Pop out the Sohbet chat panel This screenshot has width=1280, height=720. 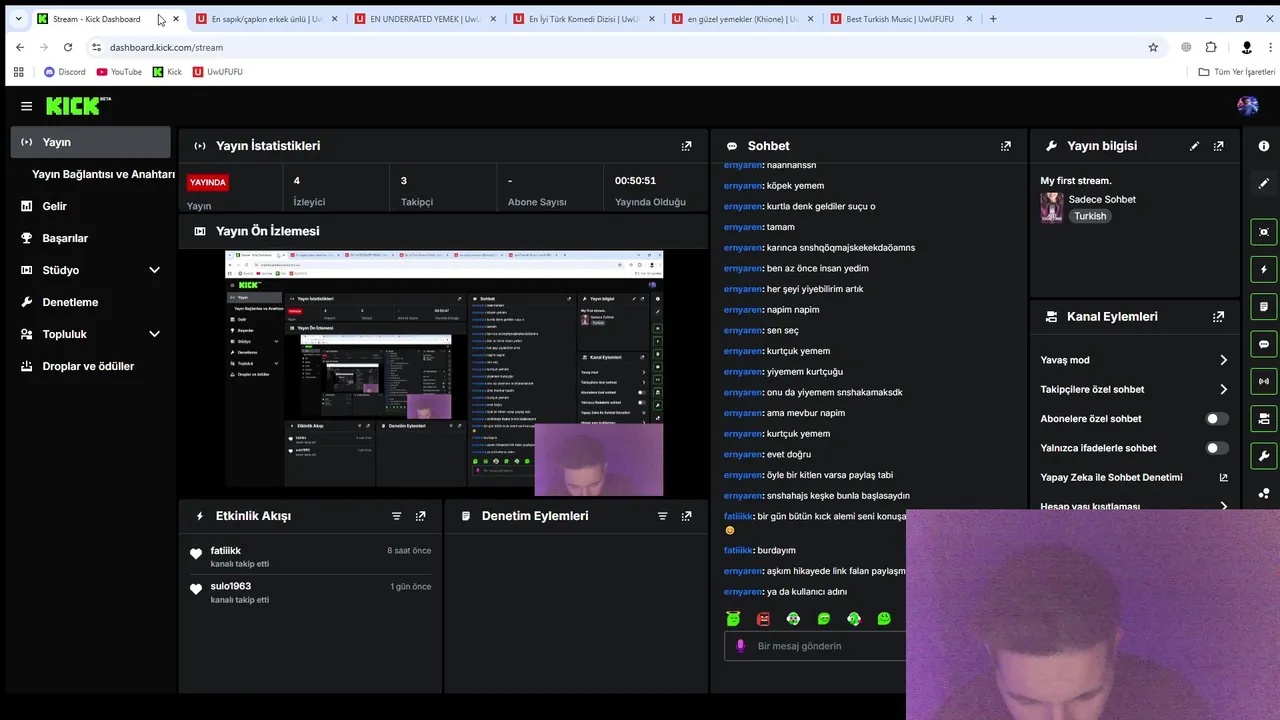[1006, 146]
